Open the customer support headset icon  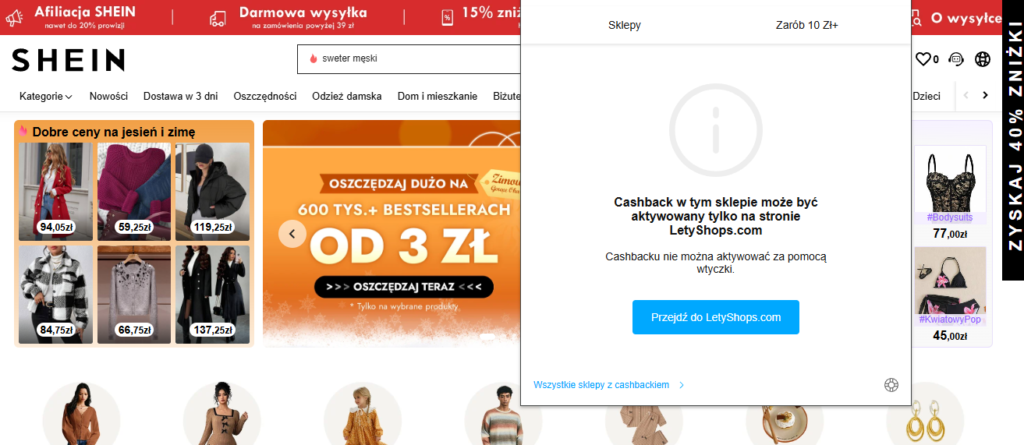tap(957, 59)
